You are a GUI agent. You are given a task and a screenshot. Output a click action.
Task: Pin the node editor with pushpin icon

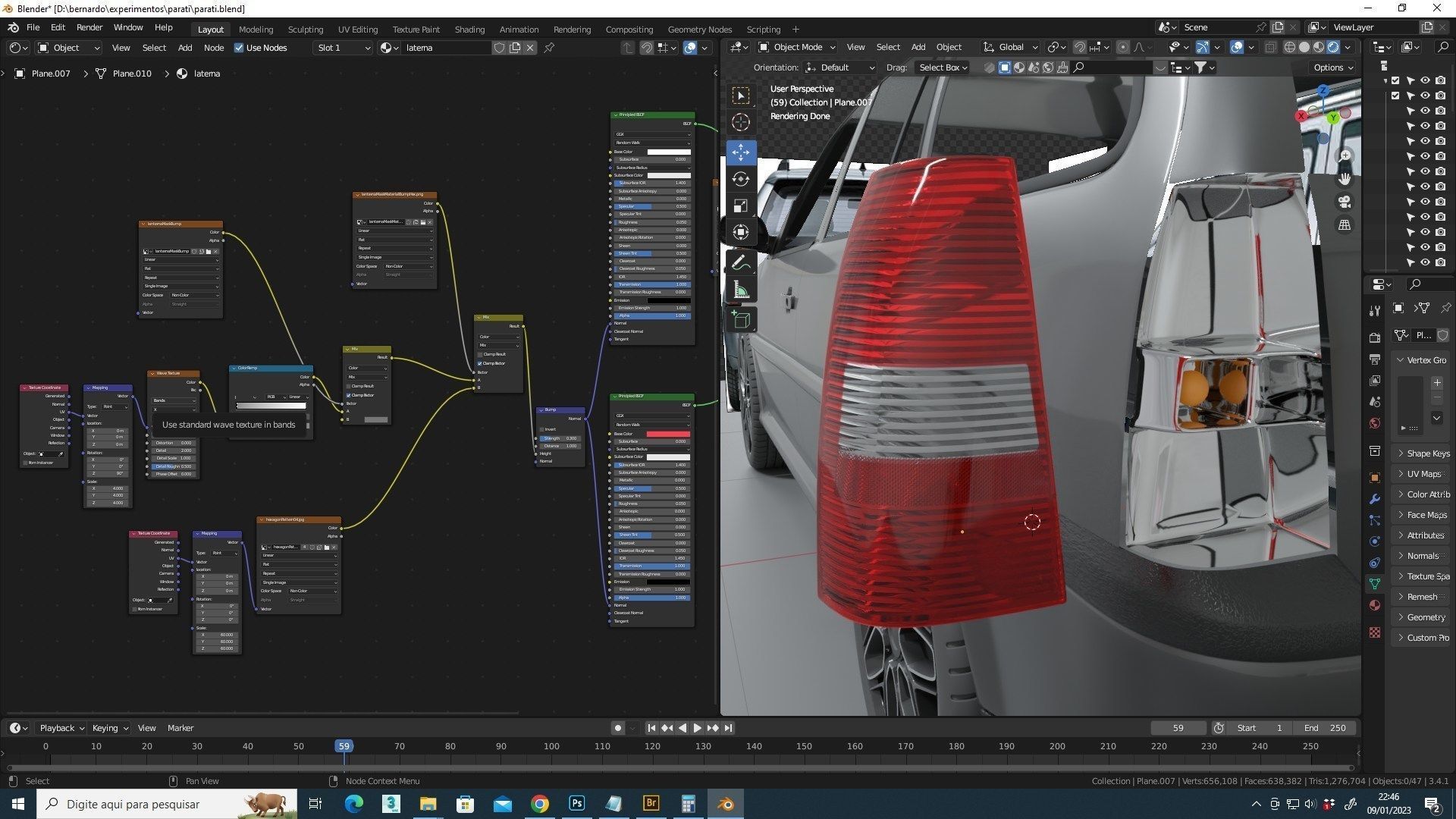click(549, 48)
